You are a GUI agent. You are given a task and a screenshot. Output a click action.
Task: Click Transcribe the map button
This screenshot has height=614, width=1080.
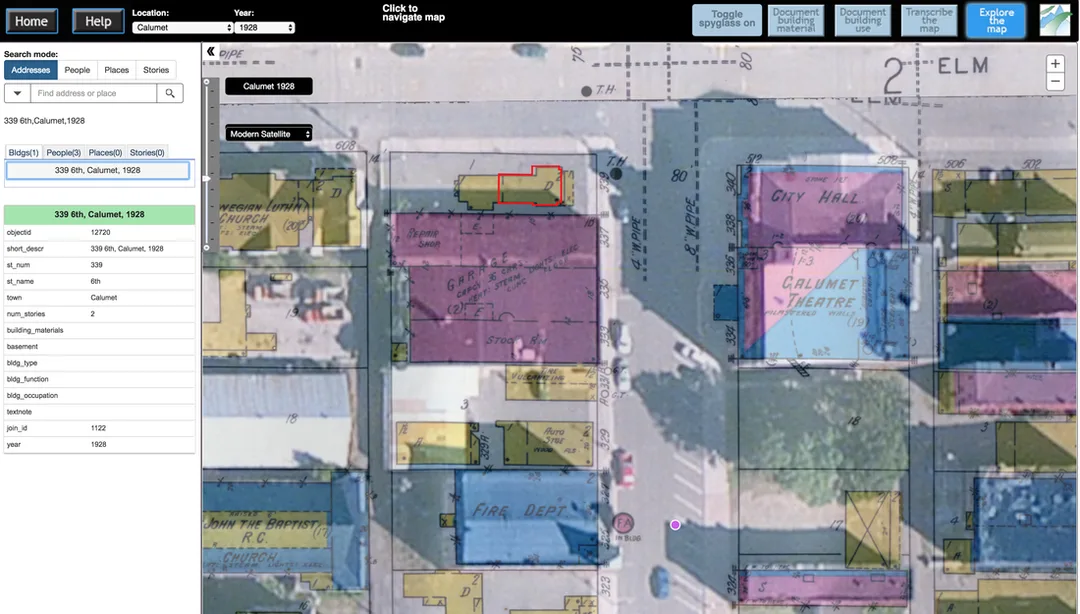click(x=929, y=20)
